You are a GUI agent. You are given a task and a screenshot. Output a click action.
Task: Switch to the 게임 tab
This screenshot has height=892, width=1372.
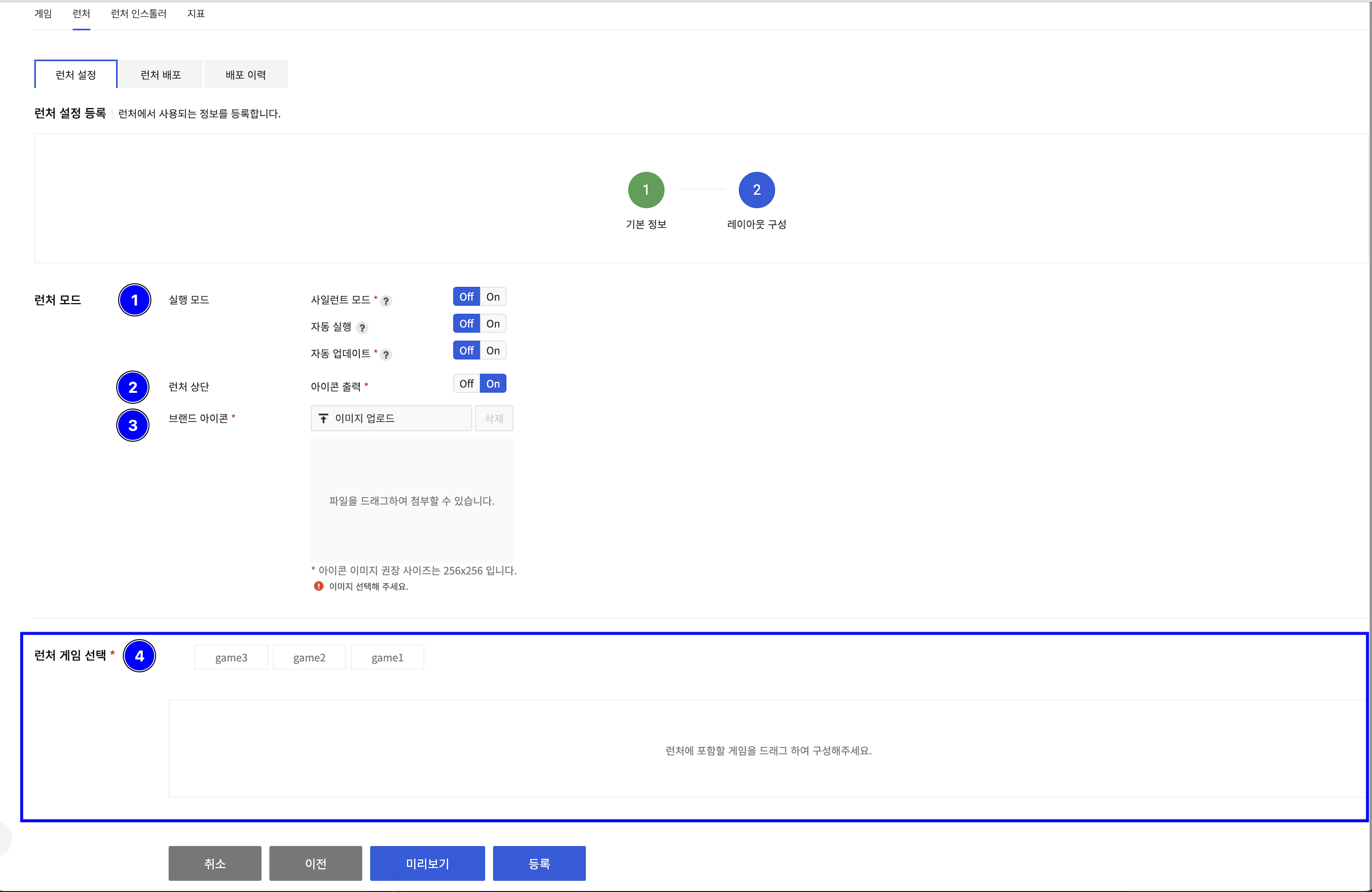(x=43, y=14)
